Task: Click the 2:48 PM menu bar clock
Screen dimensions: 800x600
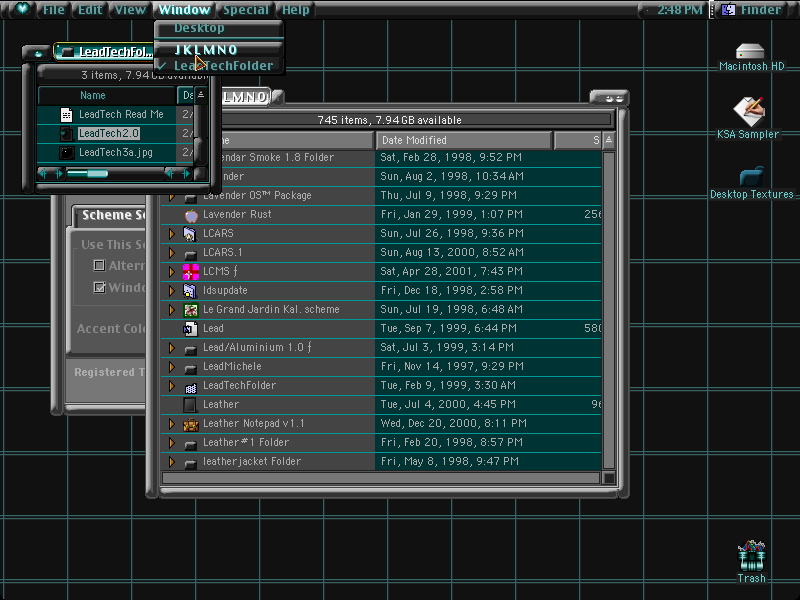Action: coord(679,9)
